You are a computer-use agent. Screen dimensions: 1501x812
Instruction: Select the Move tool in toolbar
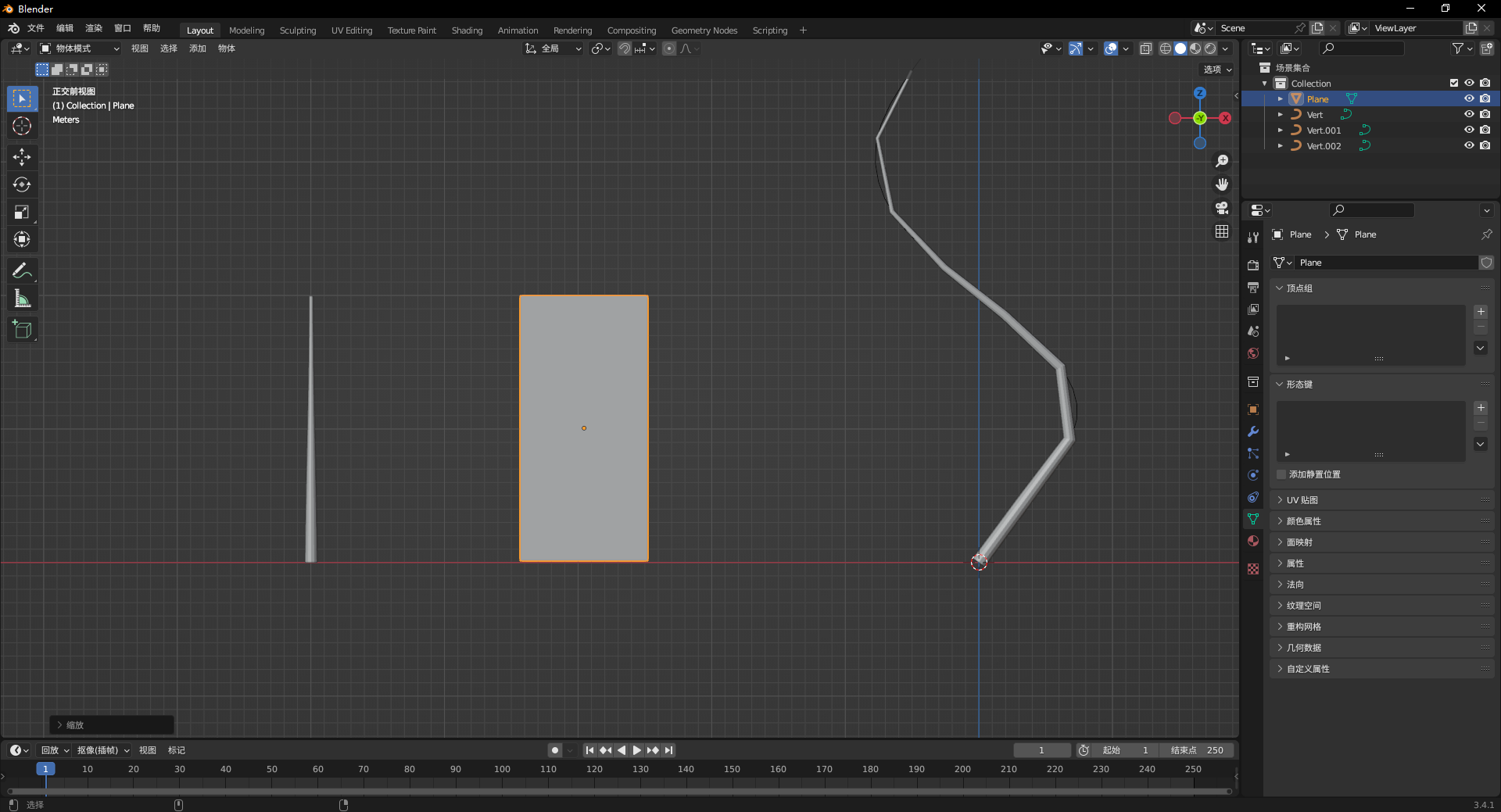pyautogui.click(x=22, y=157)
